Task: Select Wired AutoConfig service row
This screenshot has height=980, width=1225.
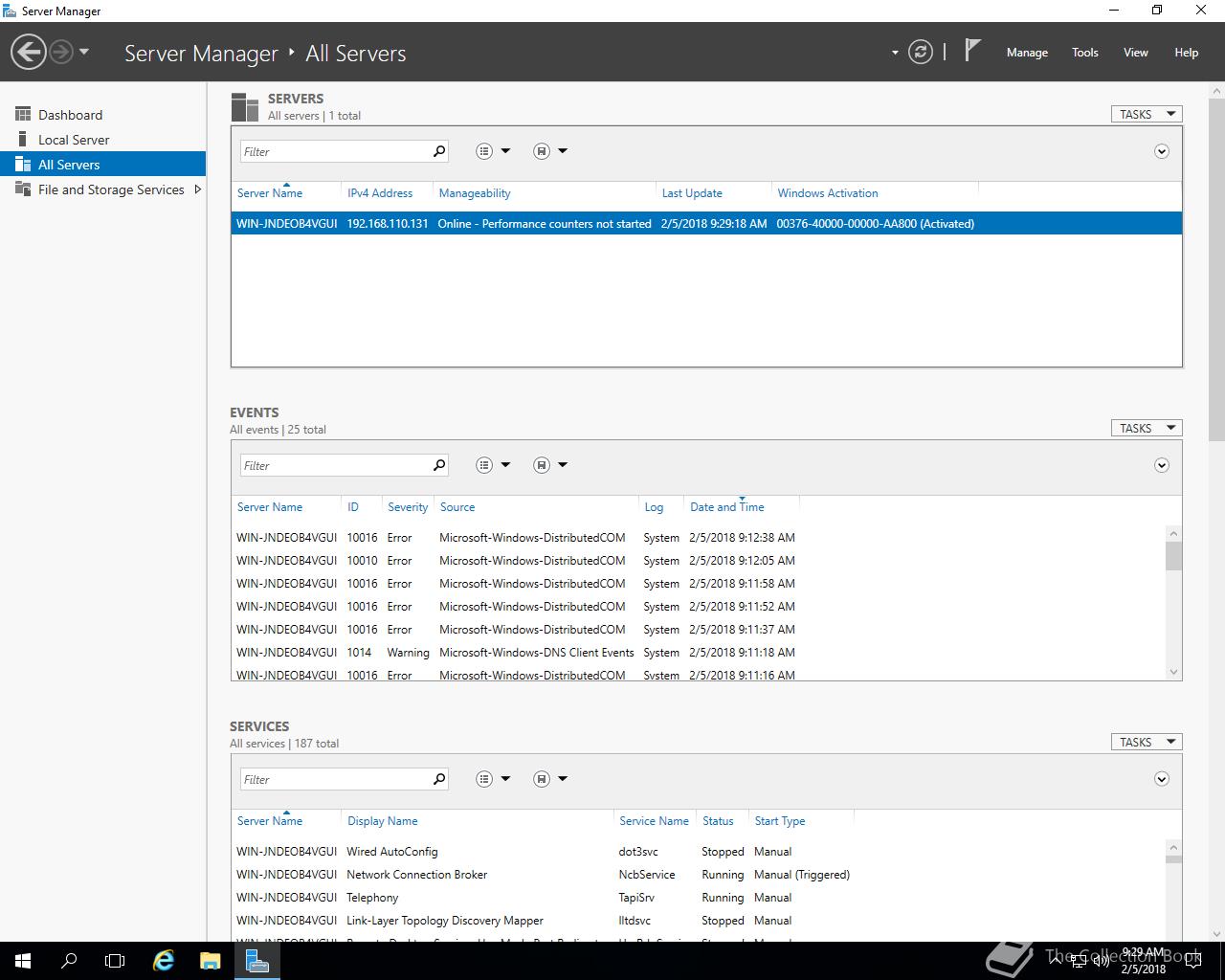Action: [x=699, y=852]
